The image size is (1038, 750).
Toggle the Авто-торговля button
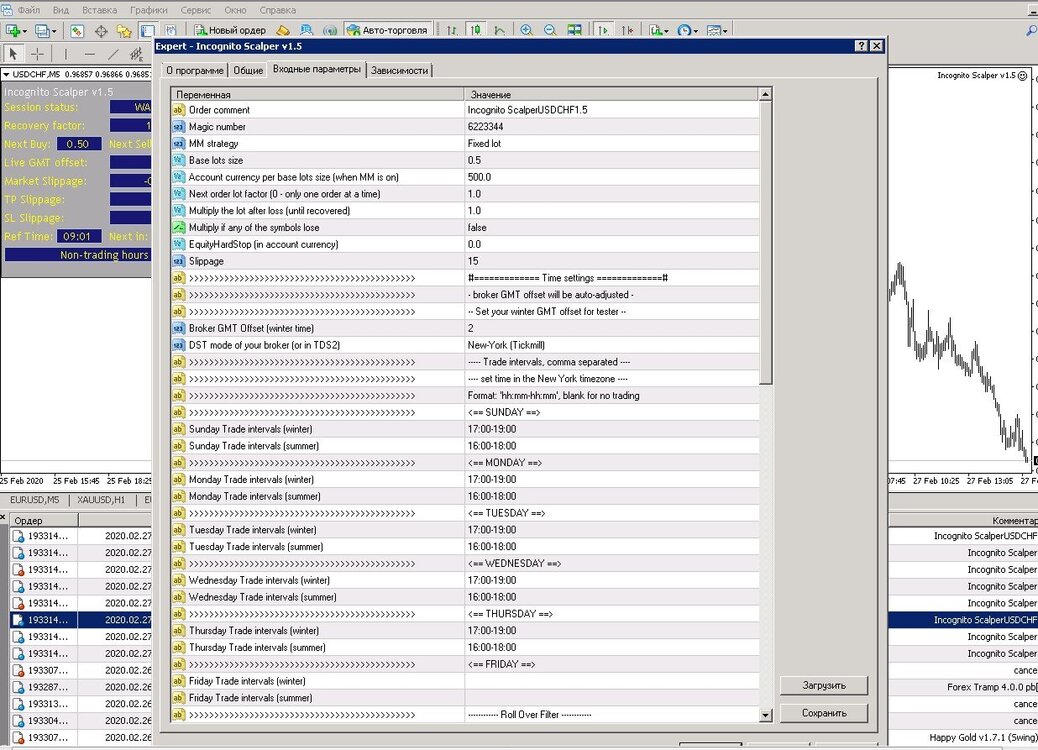(387, 30)
